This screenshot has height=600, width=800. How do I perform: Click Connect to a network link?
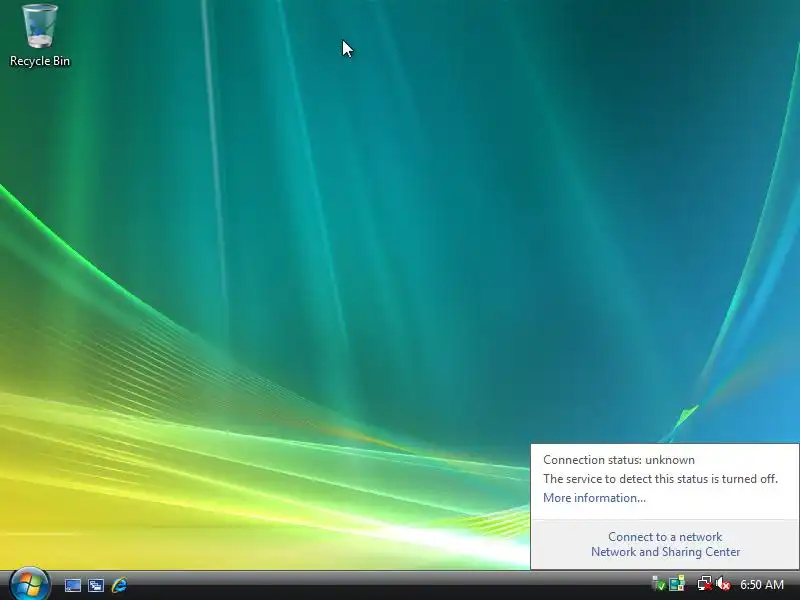click(x=665, y=537)
